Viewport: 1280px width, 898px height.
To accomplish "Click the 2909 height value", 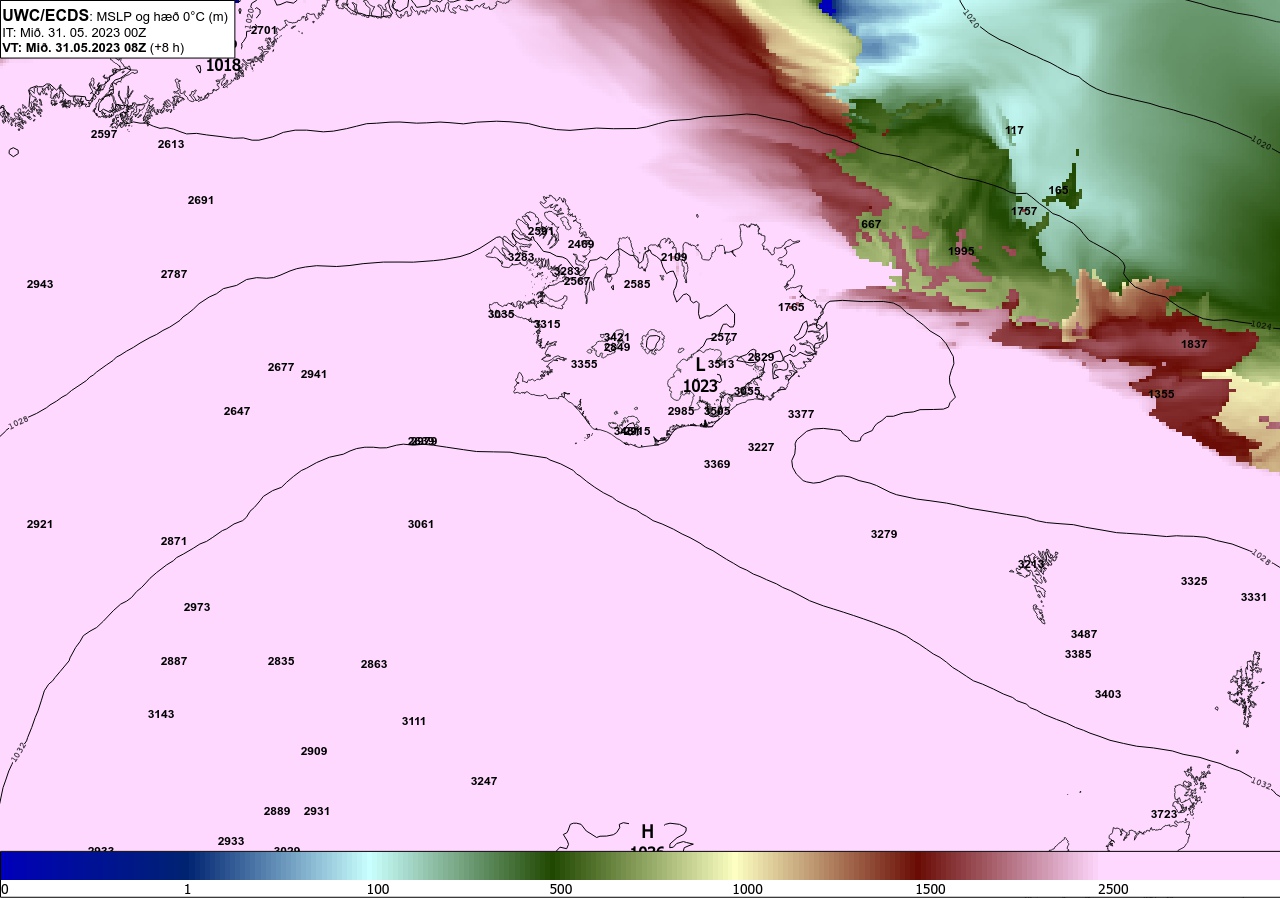I will pos(314,751).
